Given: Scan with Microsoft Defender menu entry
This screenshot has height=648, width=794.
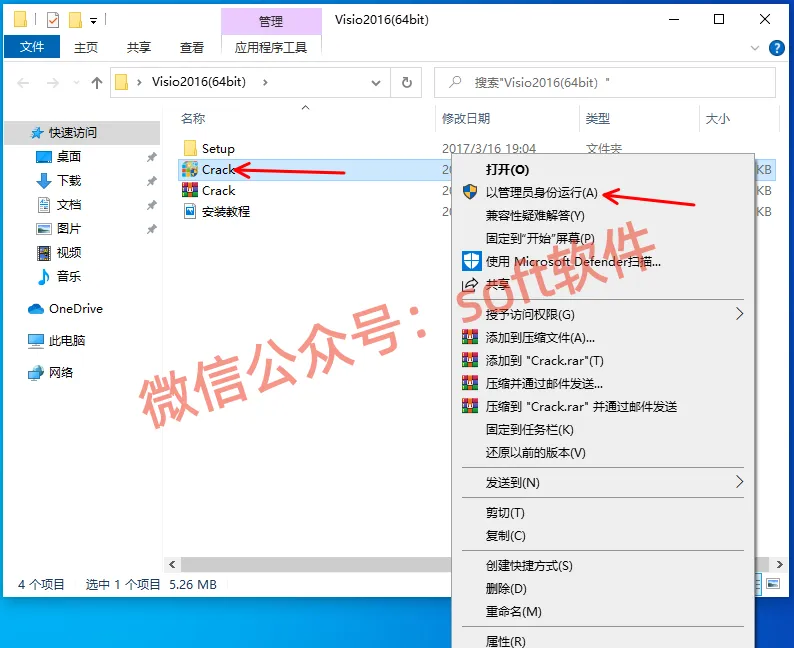Looking at the screenshot, I should pyautogui.click(x=573, y=262).
